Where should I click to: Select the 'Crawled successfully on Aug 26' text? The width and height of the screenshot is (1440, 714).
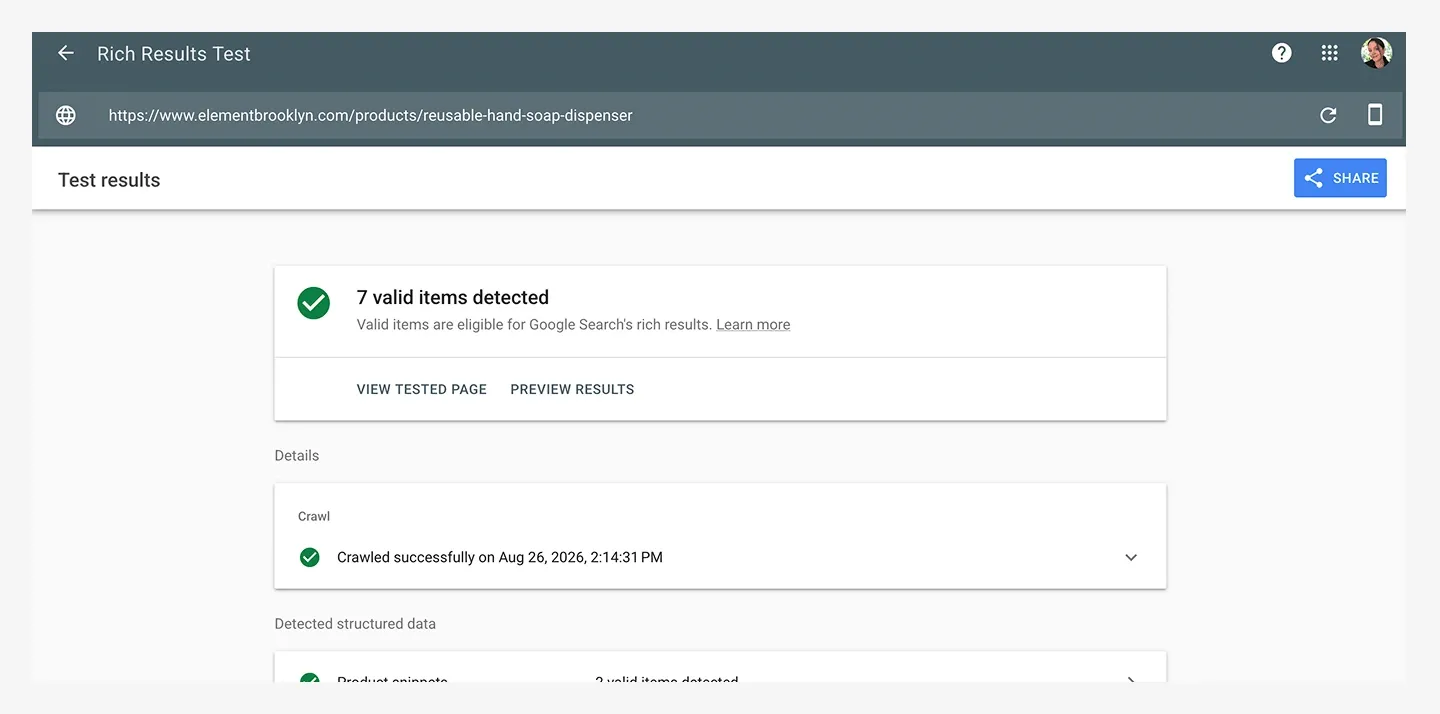500,557
